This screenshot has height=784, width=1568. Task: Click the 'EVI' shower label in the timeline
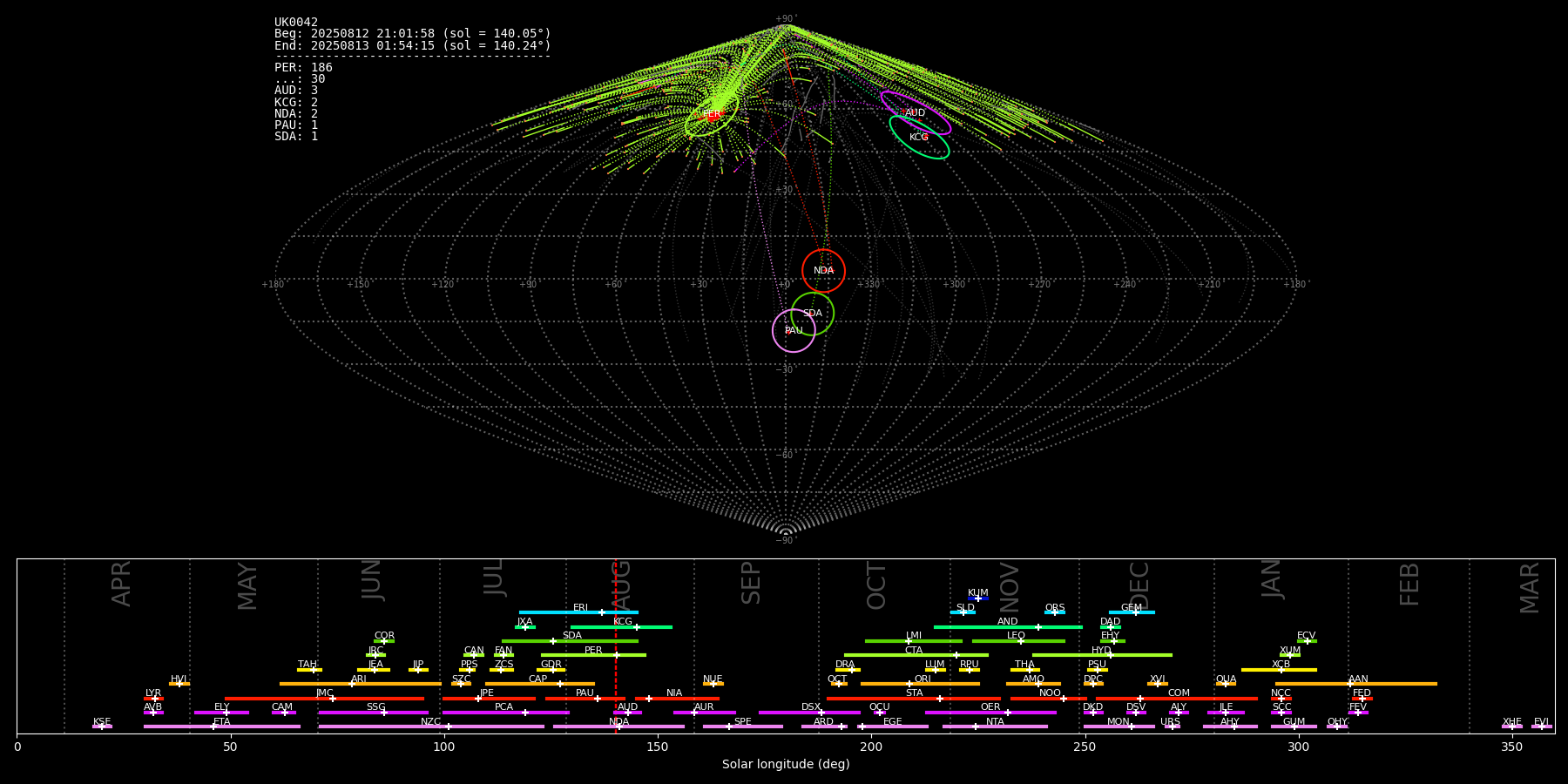(x=1541, y=722)
